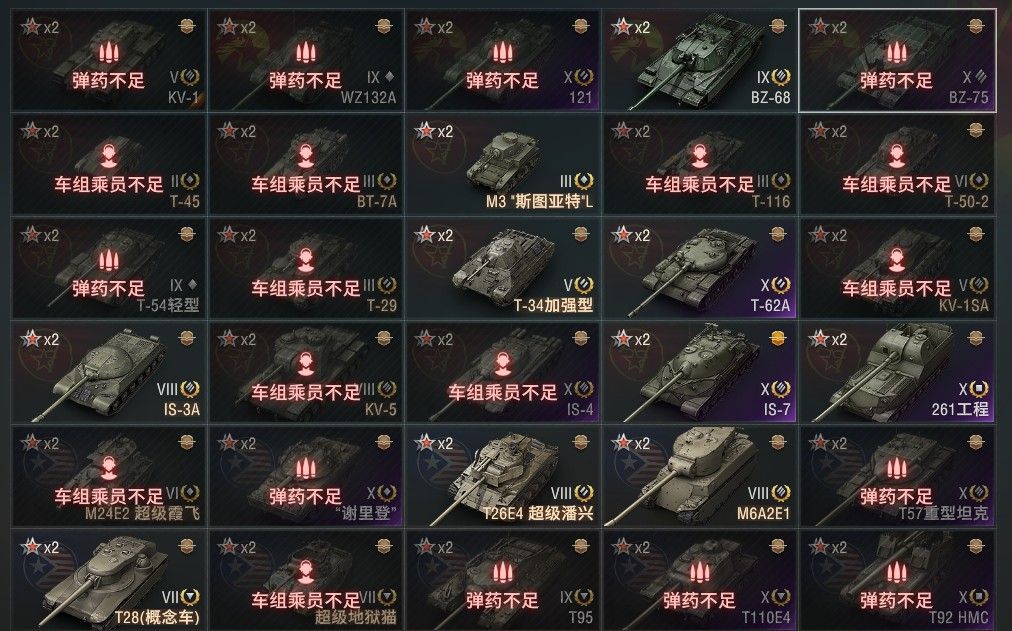This screenshot has height=631, width=1012.
Task: Click the 弹药不足 label on T57重型坦克
Action: click(896, 496)
